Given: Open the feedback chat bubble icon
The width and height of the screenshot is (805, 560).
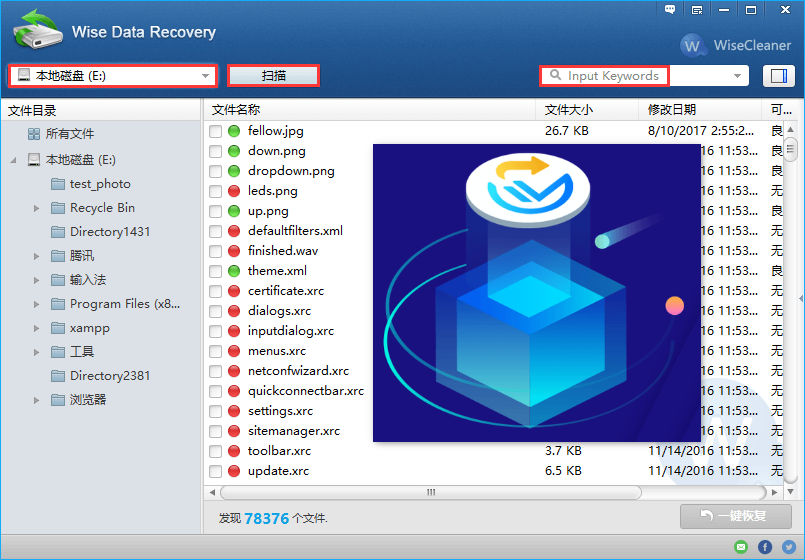Looking at the screenshot, I should (670, 11).
